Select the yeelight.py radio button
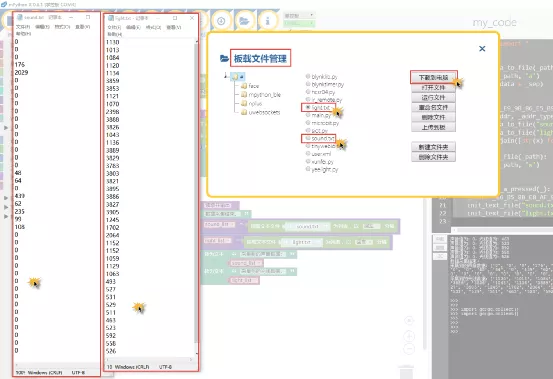553x379 pixels. coord(308,169)
